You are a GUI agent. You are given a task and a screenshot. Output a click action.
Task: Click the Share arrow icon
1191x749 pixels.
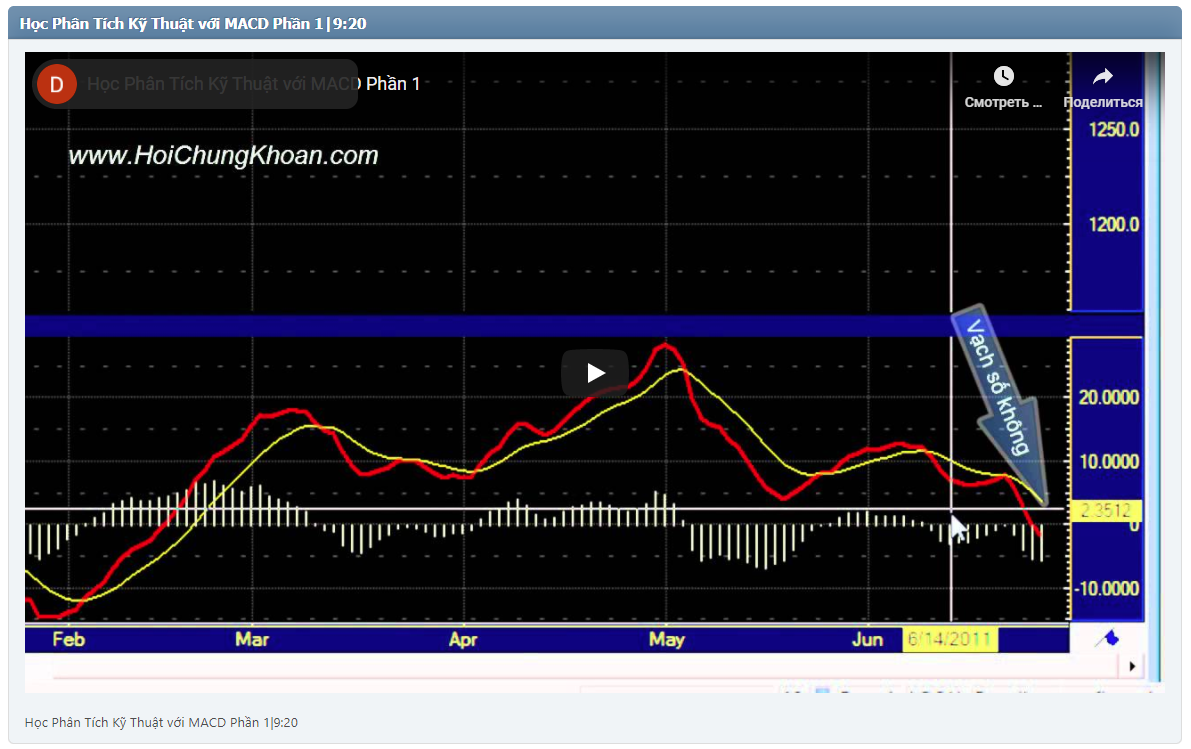(x=1102, y=77)
